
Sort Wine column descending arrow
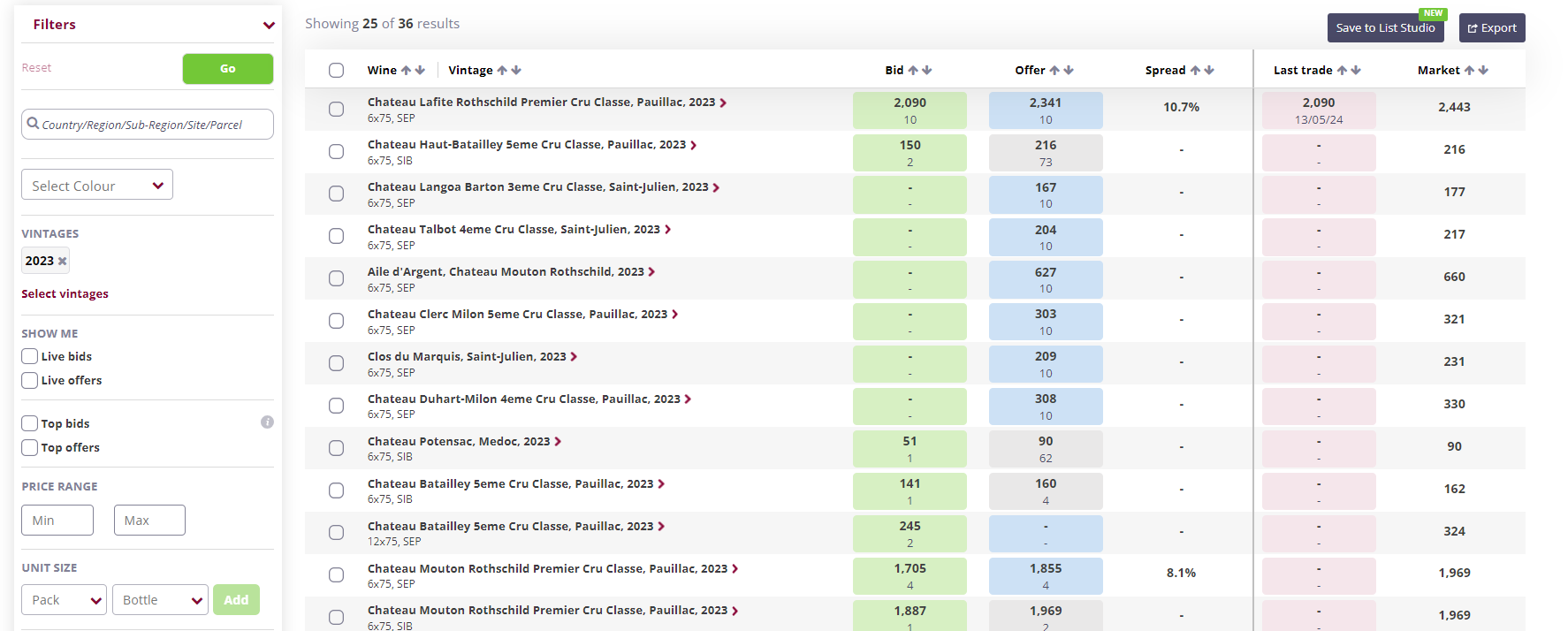coord(420,70)
